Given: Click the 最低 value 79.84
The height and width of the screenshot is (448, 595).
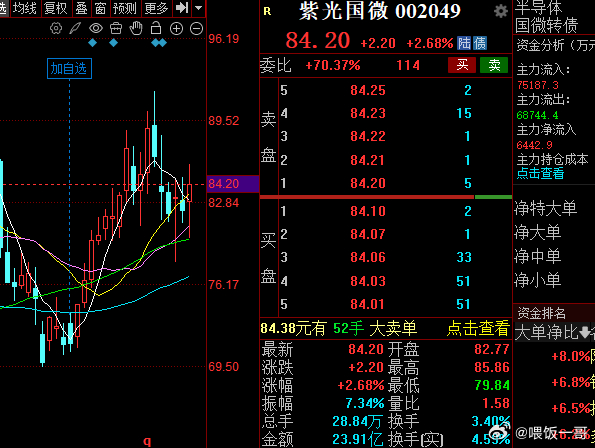Looking at the screenshot, I should pyautogui.click(x=492, y=385).
